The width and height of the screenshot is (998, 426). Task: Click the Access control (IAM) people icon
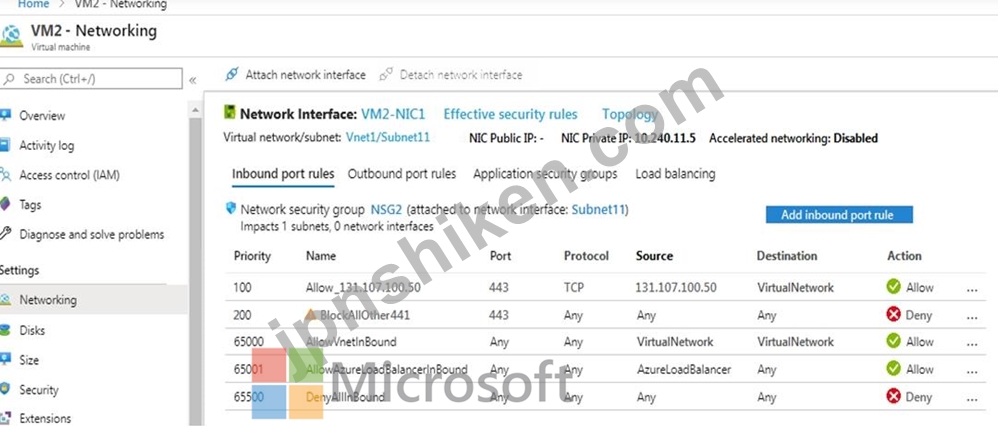pyautogui.click(x=6, y=174)
